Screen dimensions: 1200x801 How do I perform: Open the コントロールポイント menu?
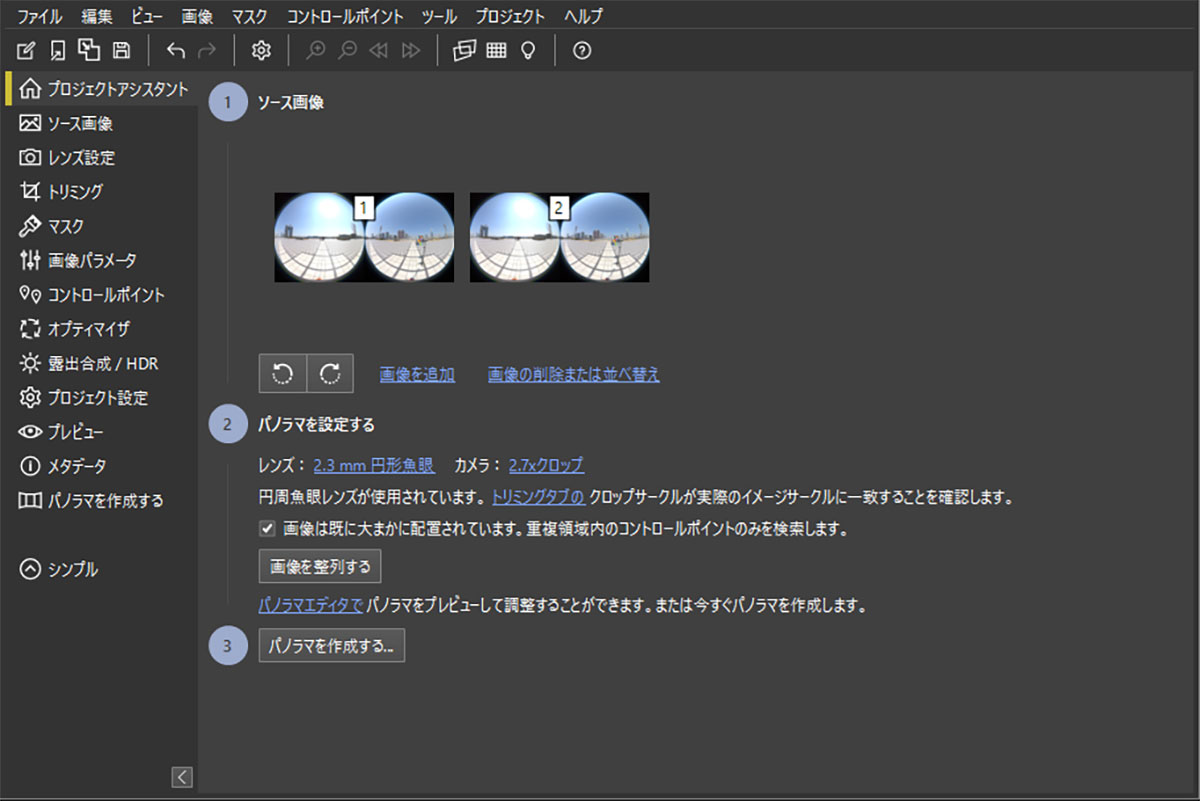(x=345, y=16)
